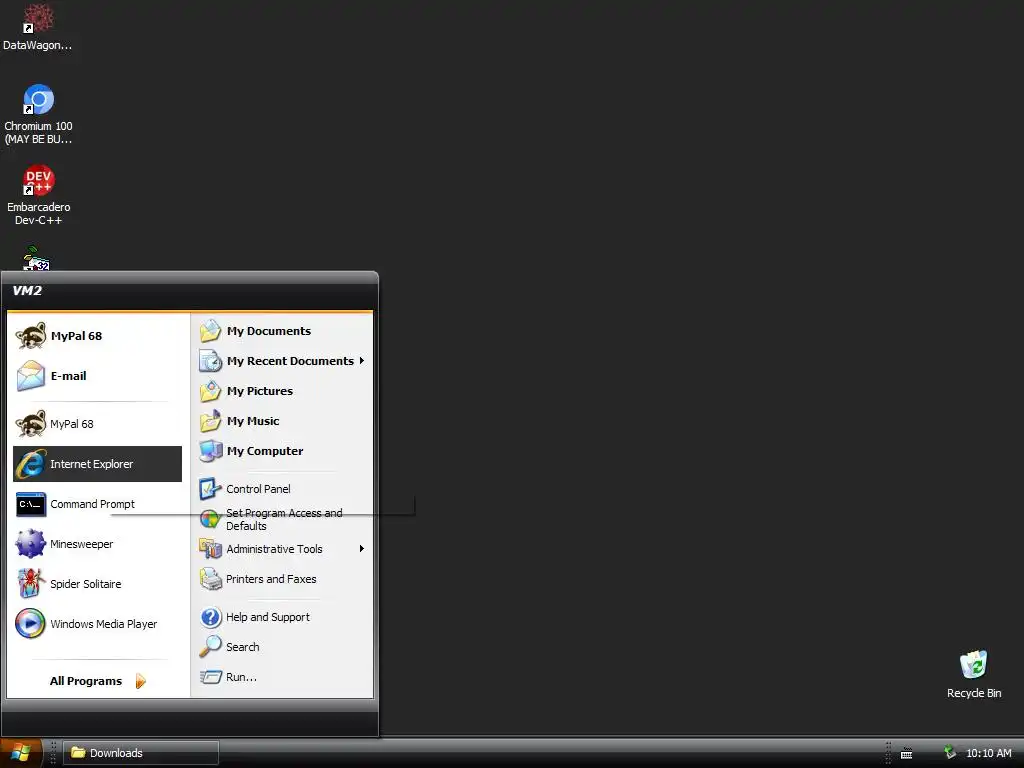This screenshot has height=768, width=1024.
Task: Click the Control Panel label
Action: [258, 488]
